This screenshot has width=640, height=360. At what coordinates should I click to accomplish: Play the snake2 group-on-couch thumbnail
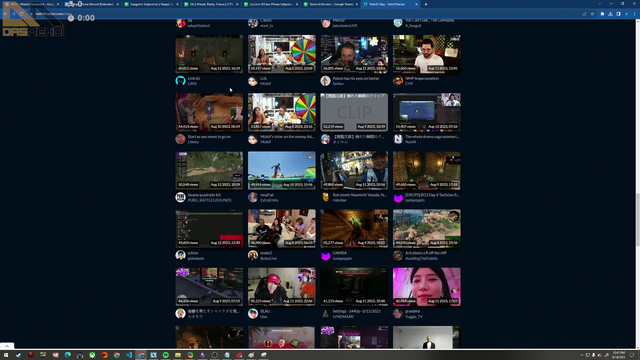pyautogui.click(x=282, y=229)
